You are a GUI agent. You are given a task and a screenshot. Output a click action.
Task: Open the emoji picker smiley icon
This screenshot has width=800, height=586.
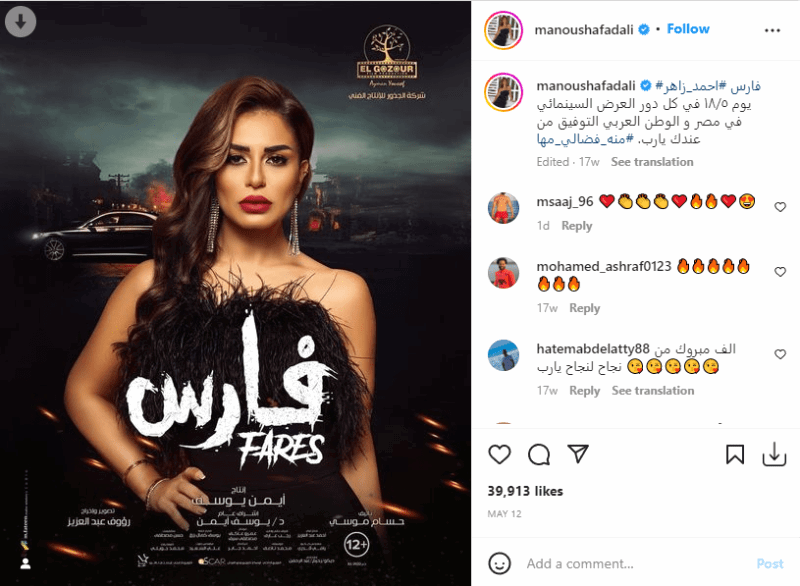499,563
